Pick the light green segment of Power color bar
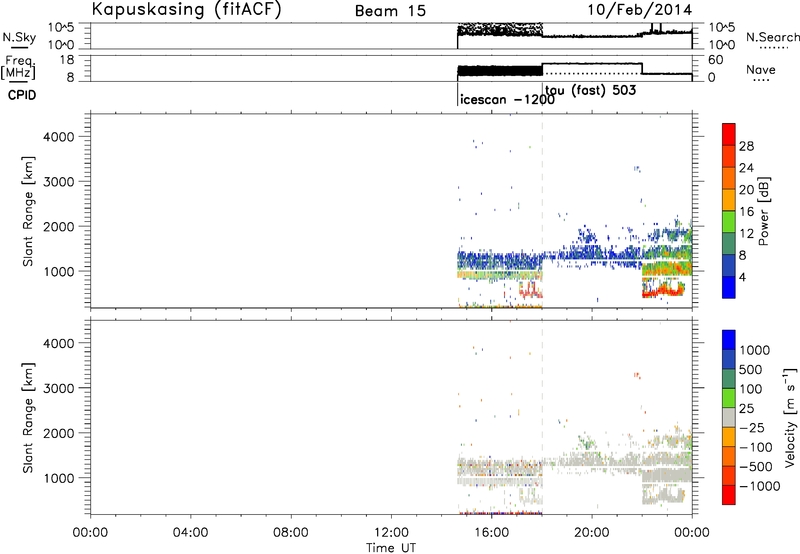 729,222
